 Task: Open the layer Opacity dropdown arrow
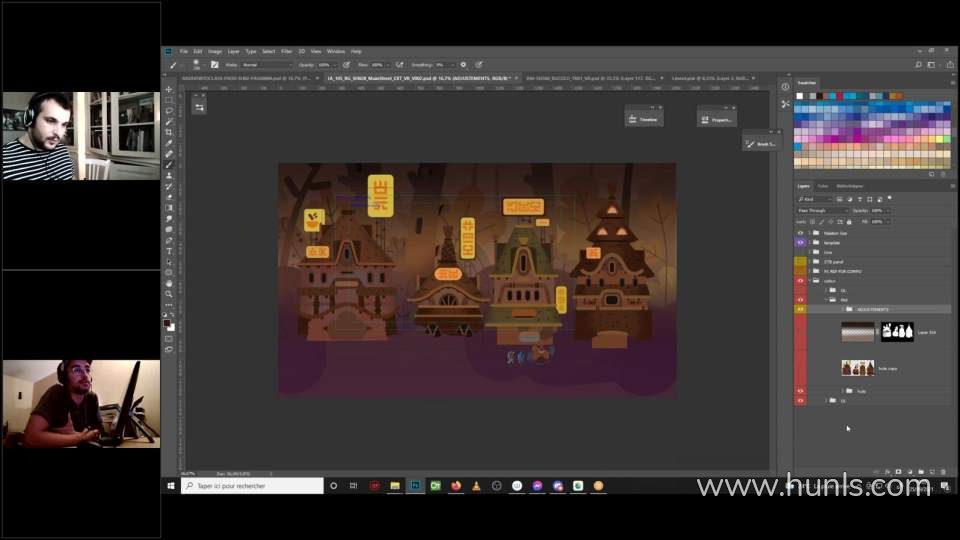tap(887, 210)
